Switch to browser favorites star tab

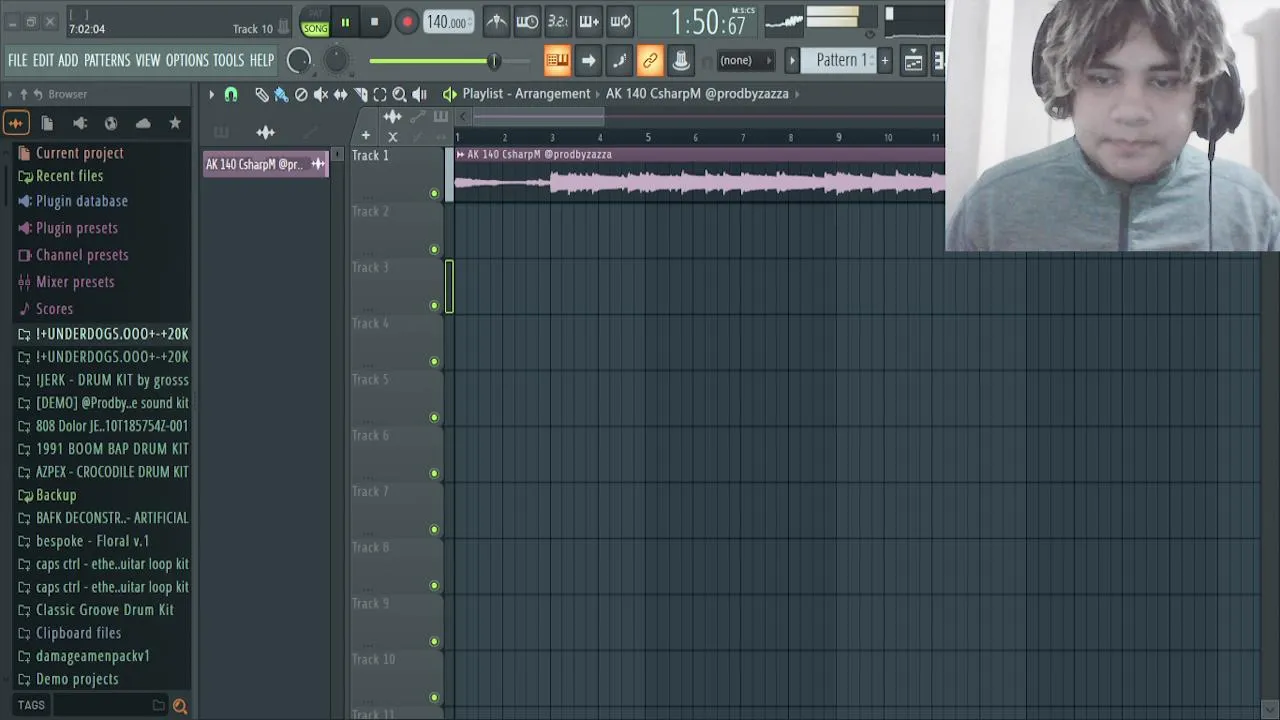pos(175,123)
